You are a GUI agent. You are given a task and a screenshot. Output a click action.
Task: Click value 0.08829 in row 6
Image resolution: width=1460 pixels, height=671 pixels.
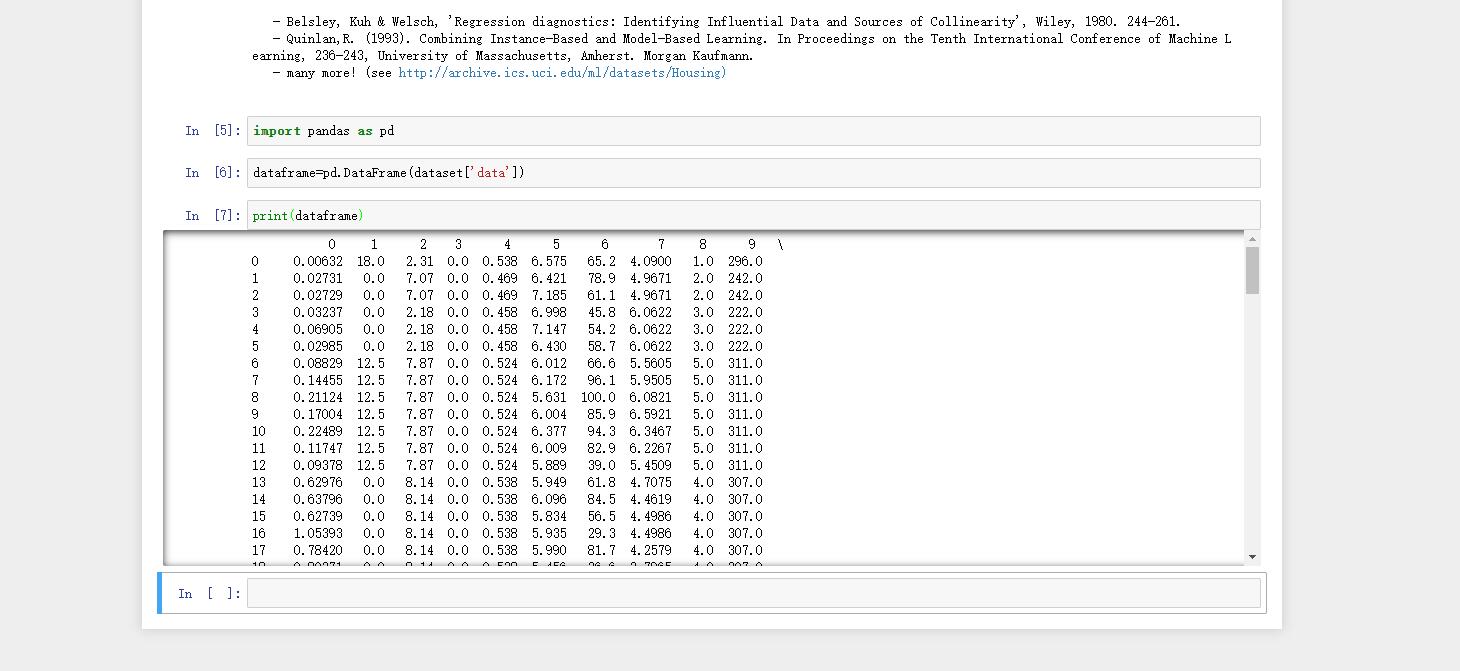(318, 364)
